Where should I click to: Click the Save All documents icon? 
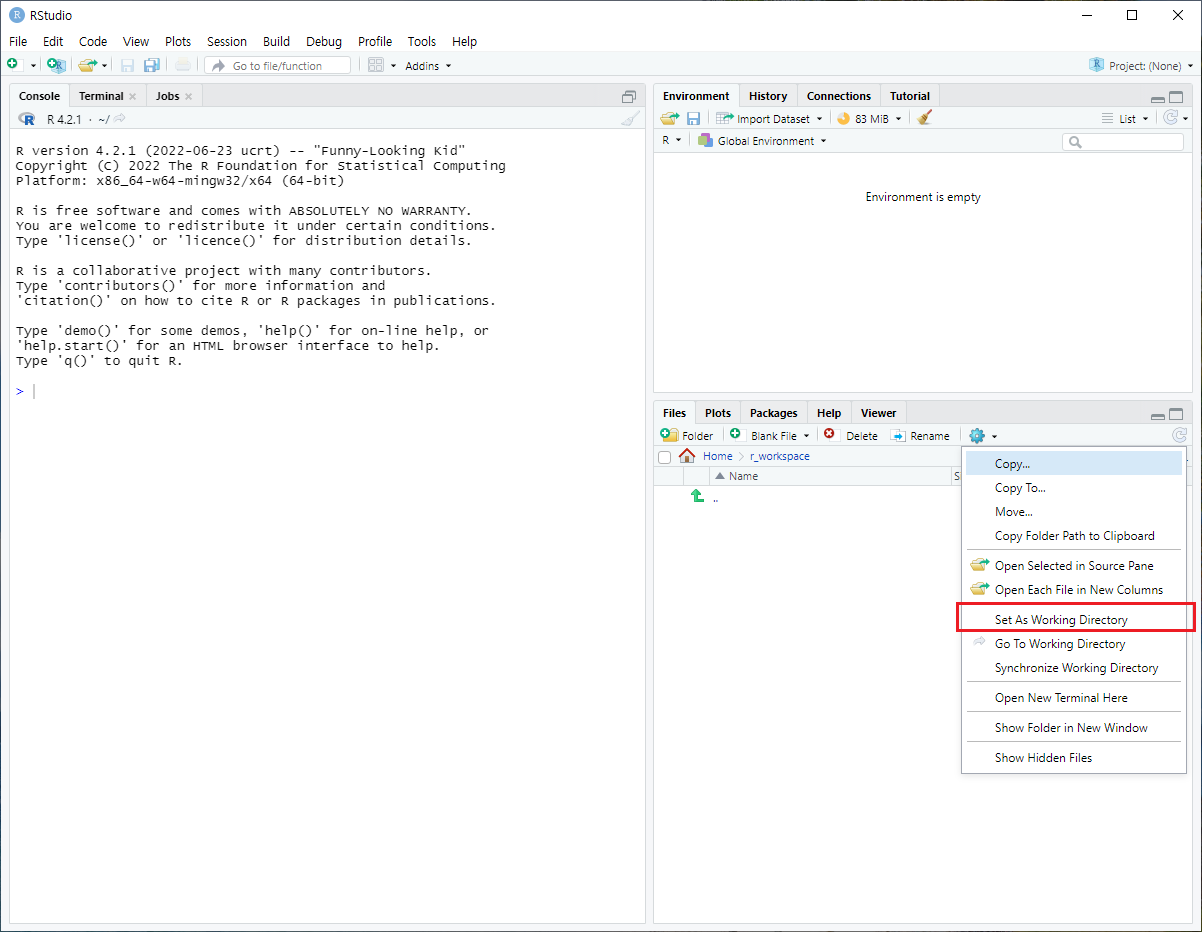152,65
